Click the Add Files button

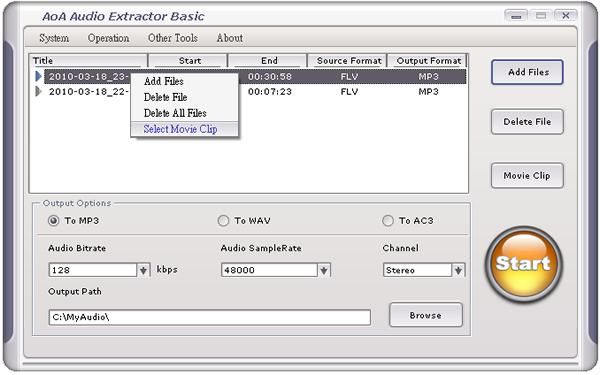click(527, 72)
